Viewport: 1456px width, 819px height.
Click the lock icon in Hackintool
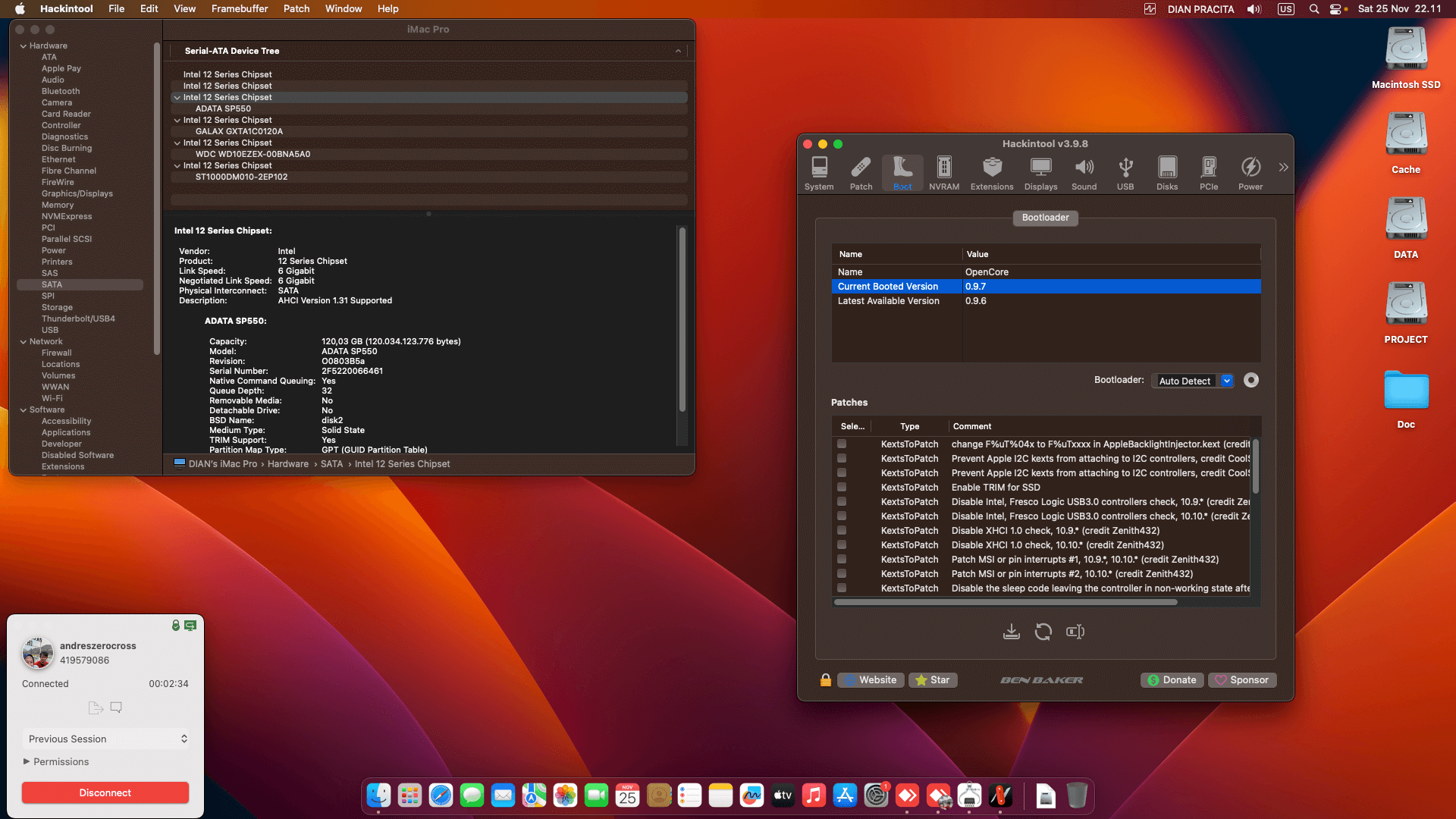coord(826,680)
